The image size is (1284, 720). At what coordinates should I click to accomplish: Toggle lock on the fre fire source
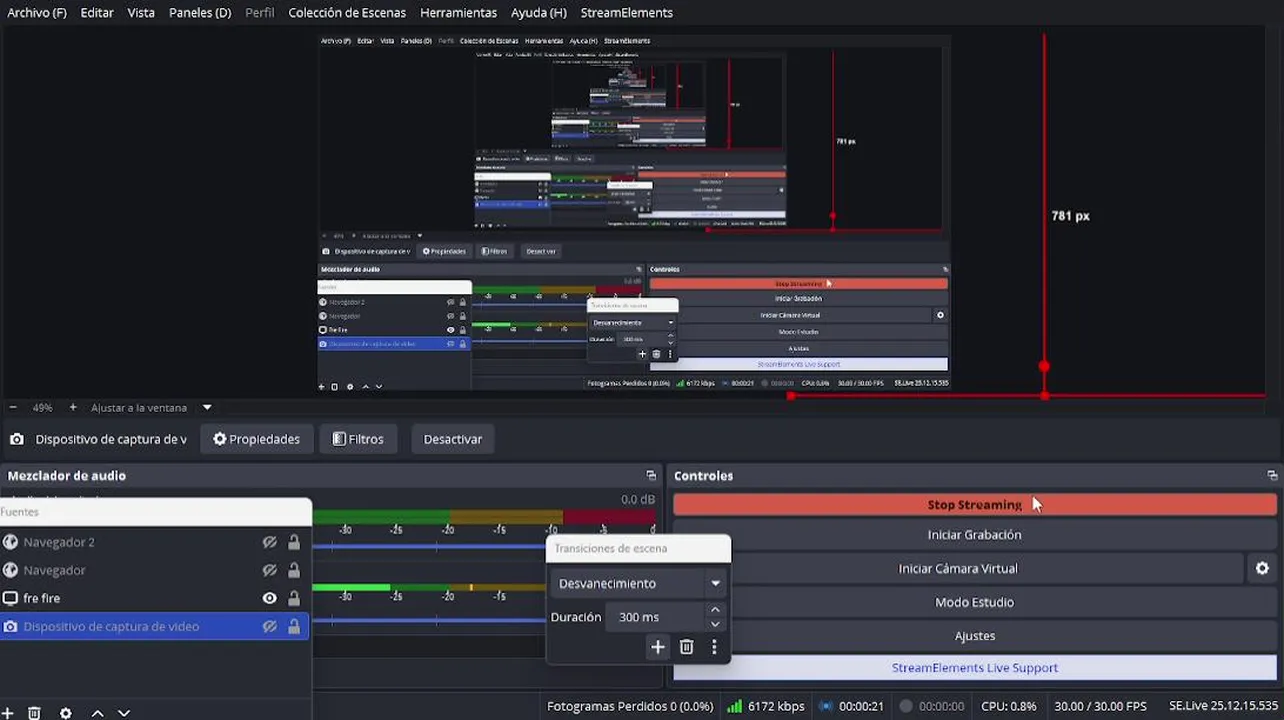point(294,598)
